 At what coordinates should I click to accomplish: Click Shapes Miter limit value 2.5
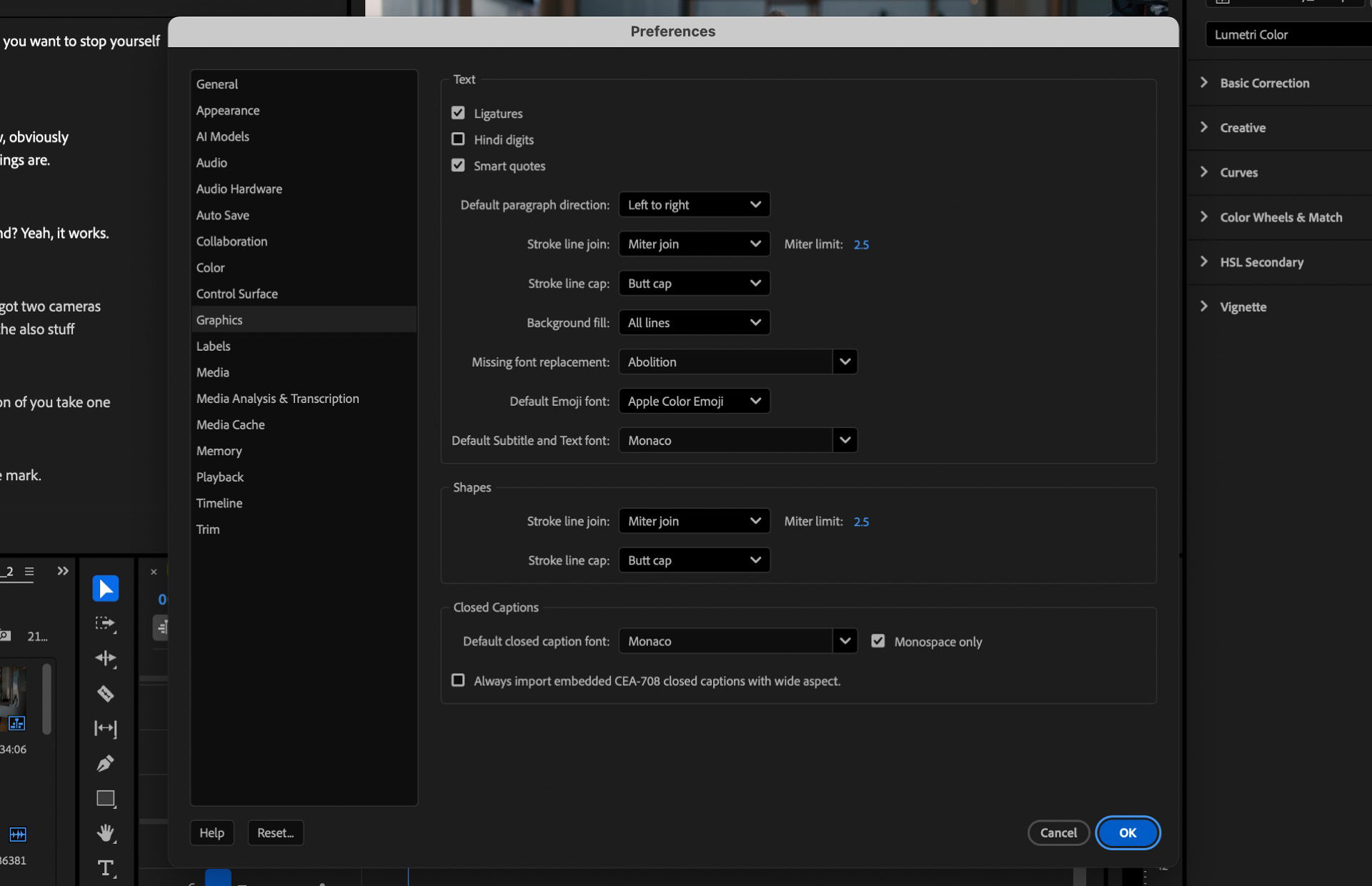(x=861, y=522)
